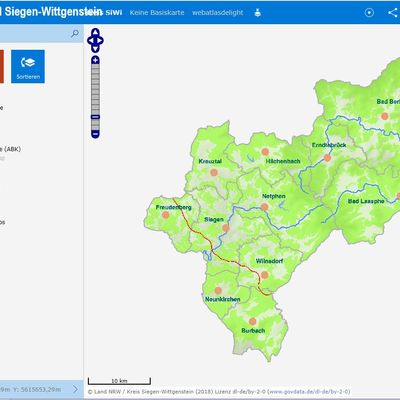Click the 10 km scale bar
This screenshot has height=400, width=400.
coord(119,381)
